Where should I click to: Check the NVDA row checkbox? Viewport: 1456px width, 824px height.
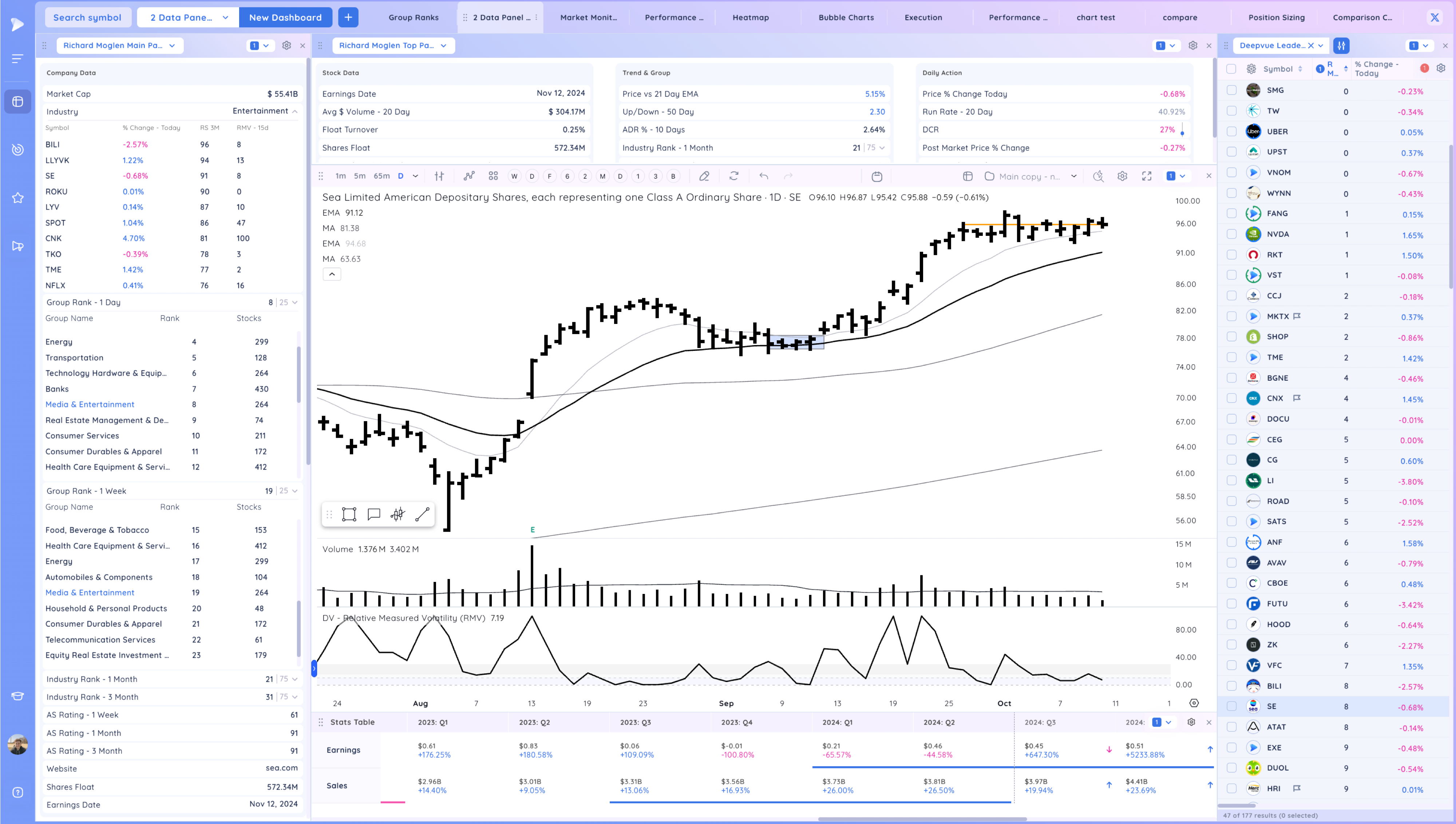(1231, 234)
